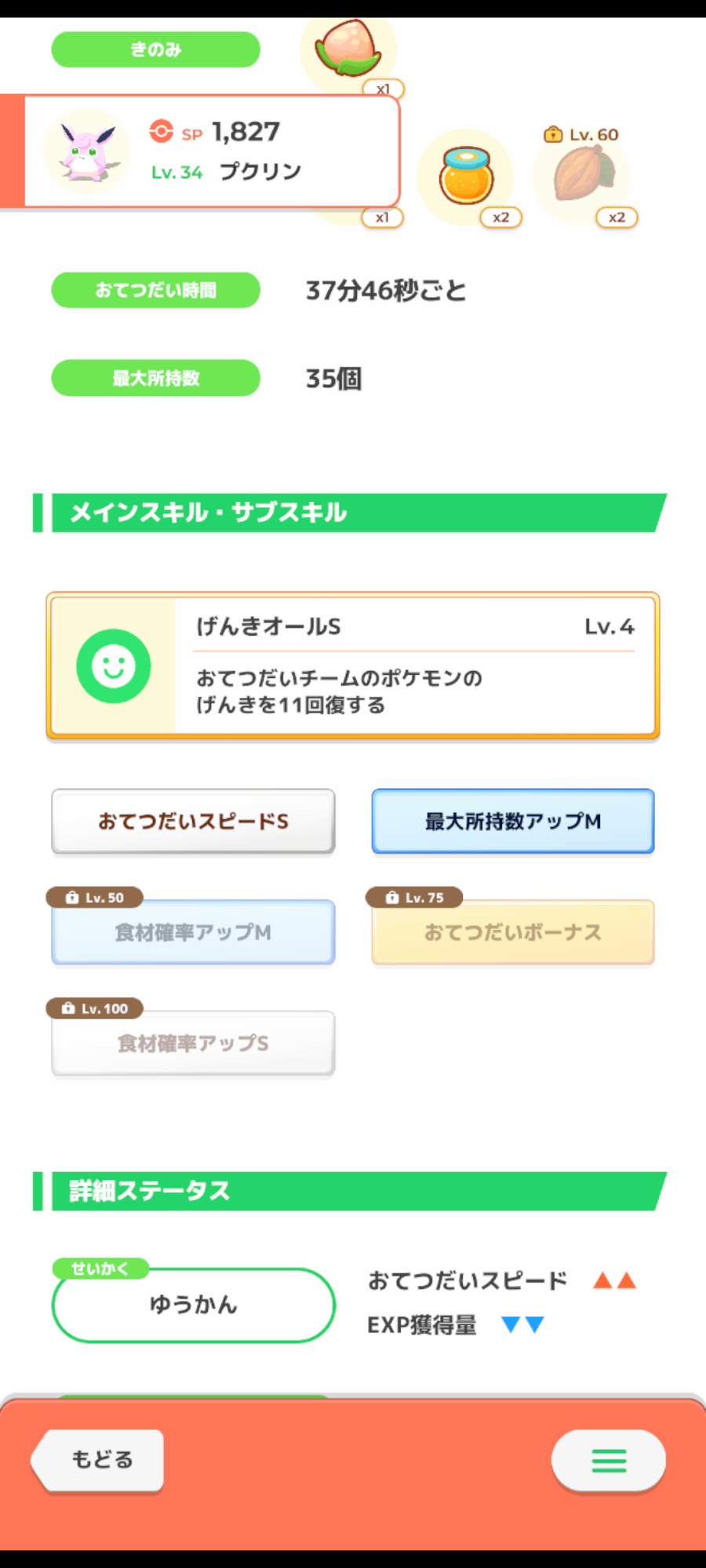Tap the おてつだい時間 label
The height and width of the screenshot is (1568, 706).
coord(155,290)
